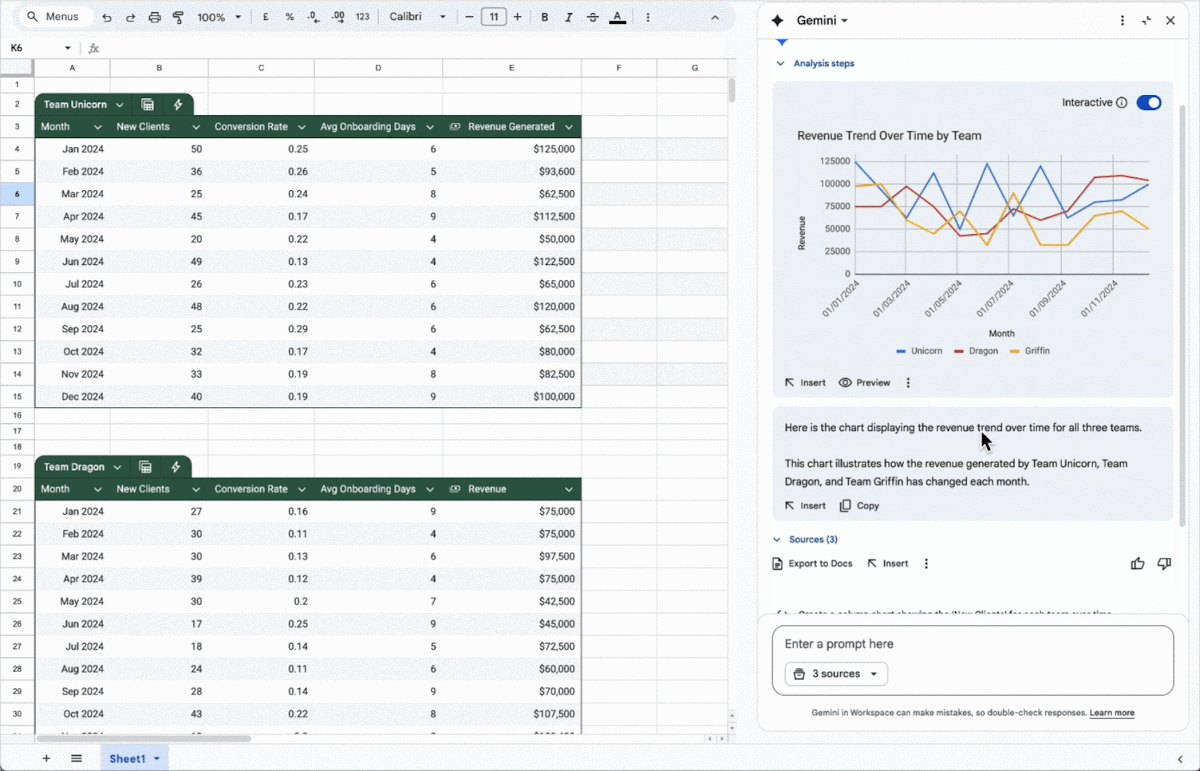
Task: Open the Team Unicorn table name dropdown
Action: click(x=120, y=104)
